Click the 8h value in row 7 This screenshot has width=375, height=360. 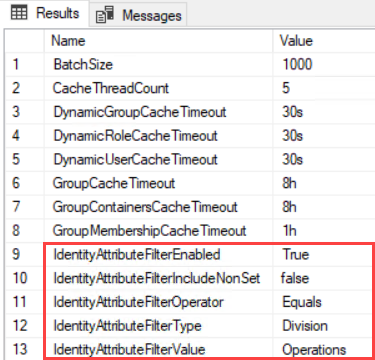[324, 207]
